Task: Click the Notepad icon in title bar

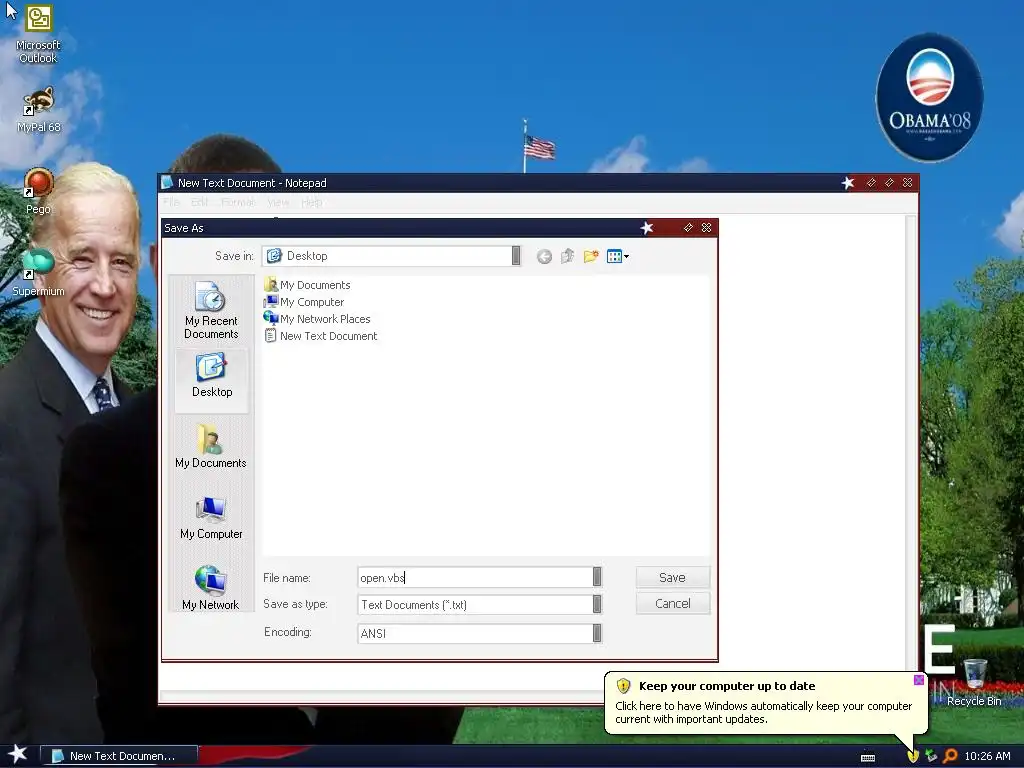Action: 167,183
